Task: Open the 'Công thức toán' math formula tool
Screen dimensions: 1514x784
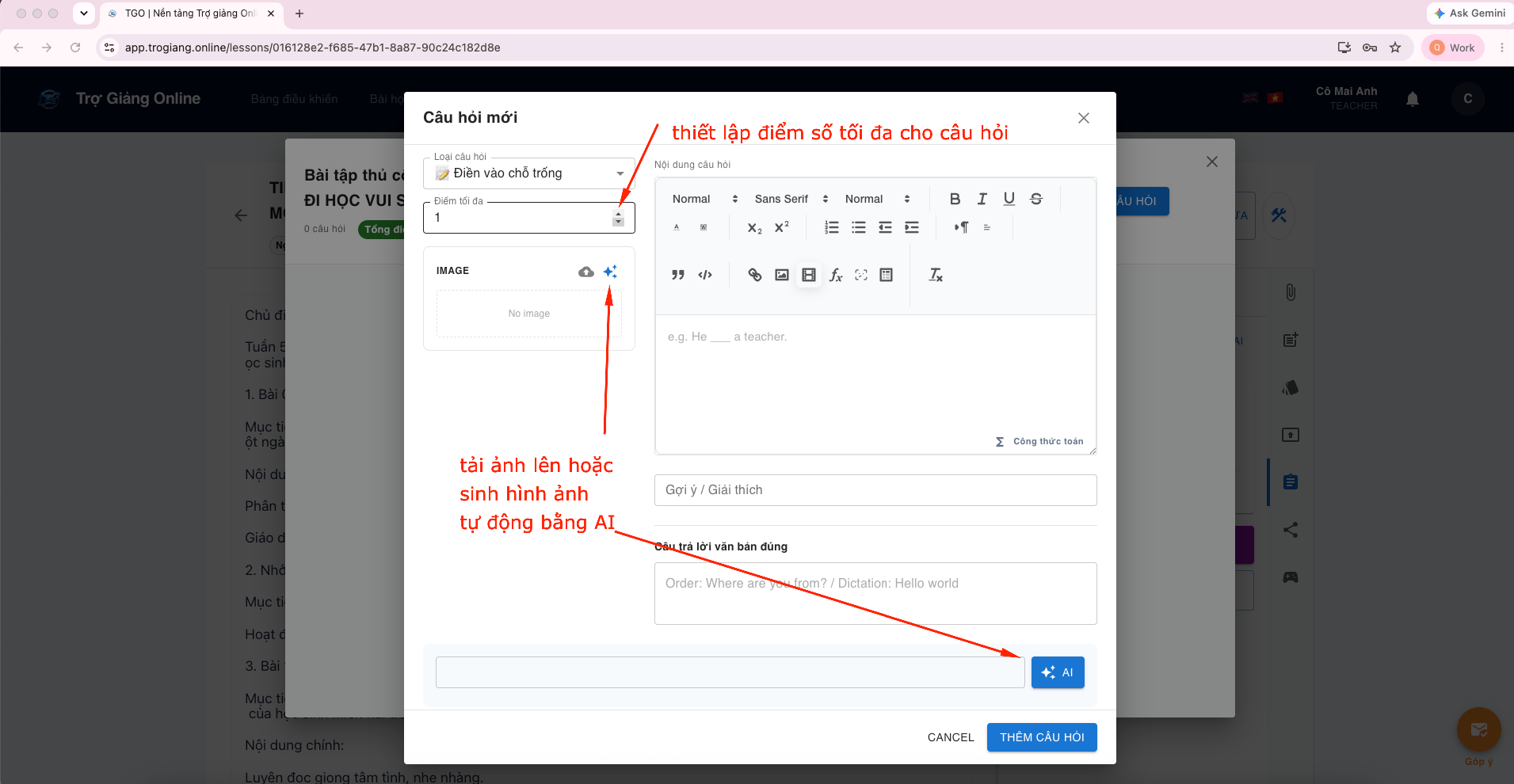Action: 1039,442
